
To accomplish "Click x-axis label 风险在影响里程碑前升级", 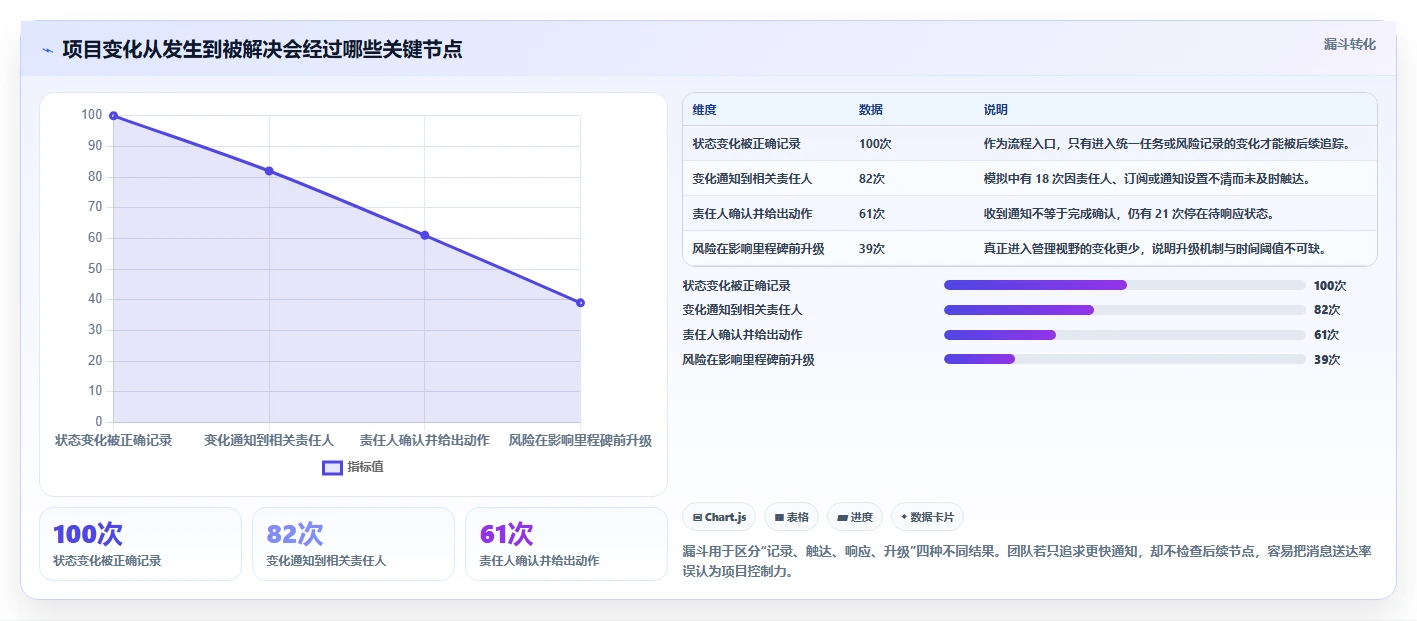I will click(x=580, y=440).
